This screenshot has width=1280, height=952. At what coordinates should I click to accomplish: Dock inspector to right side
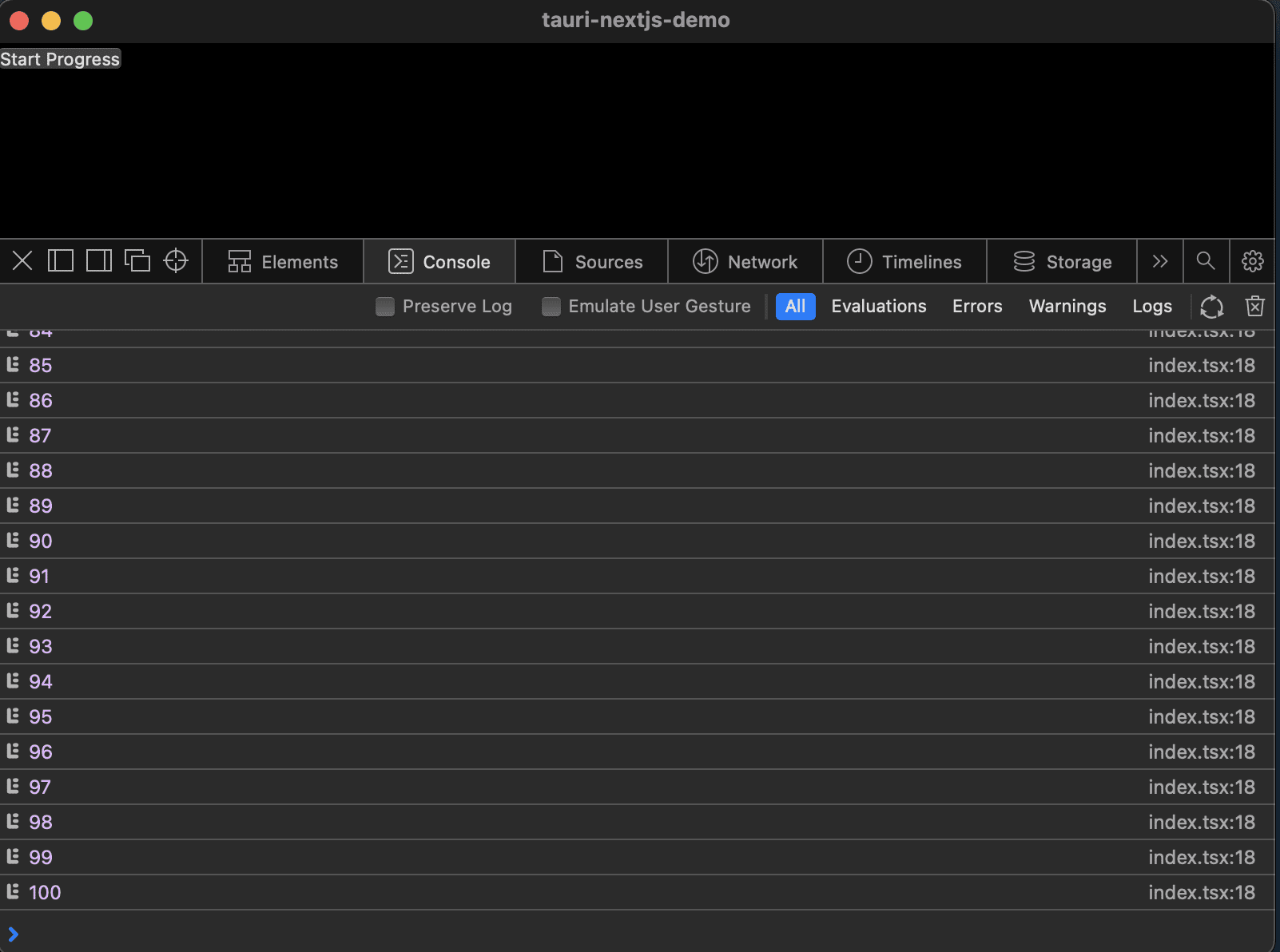(99, 261)
